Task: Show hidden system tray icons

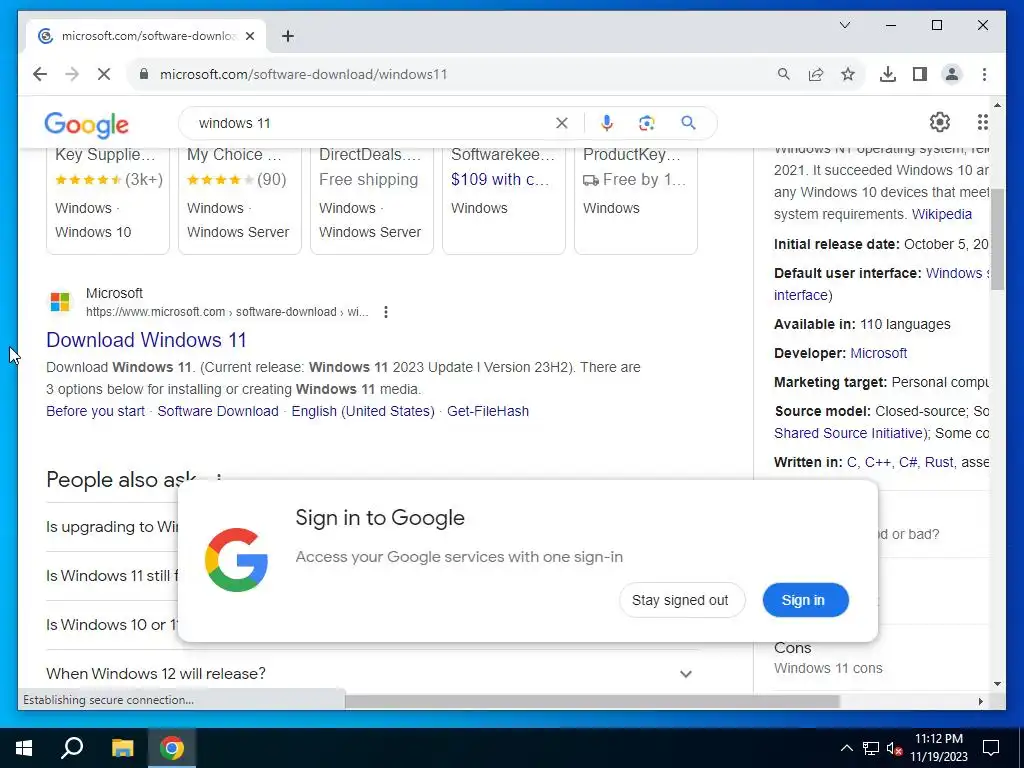Action: click(846, 748)
